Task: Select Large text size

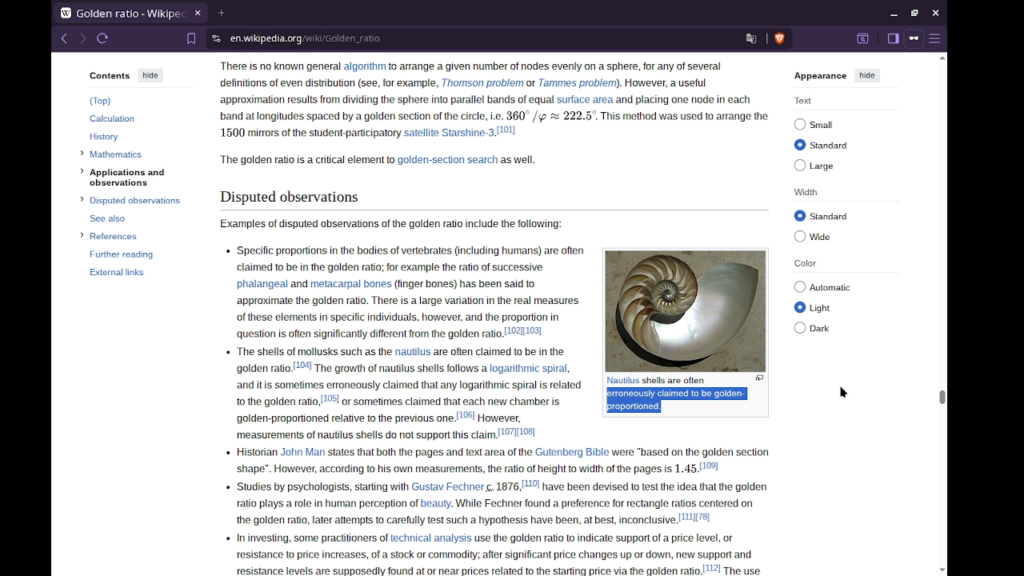Action: [x=800, y=165]
